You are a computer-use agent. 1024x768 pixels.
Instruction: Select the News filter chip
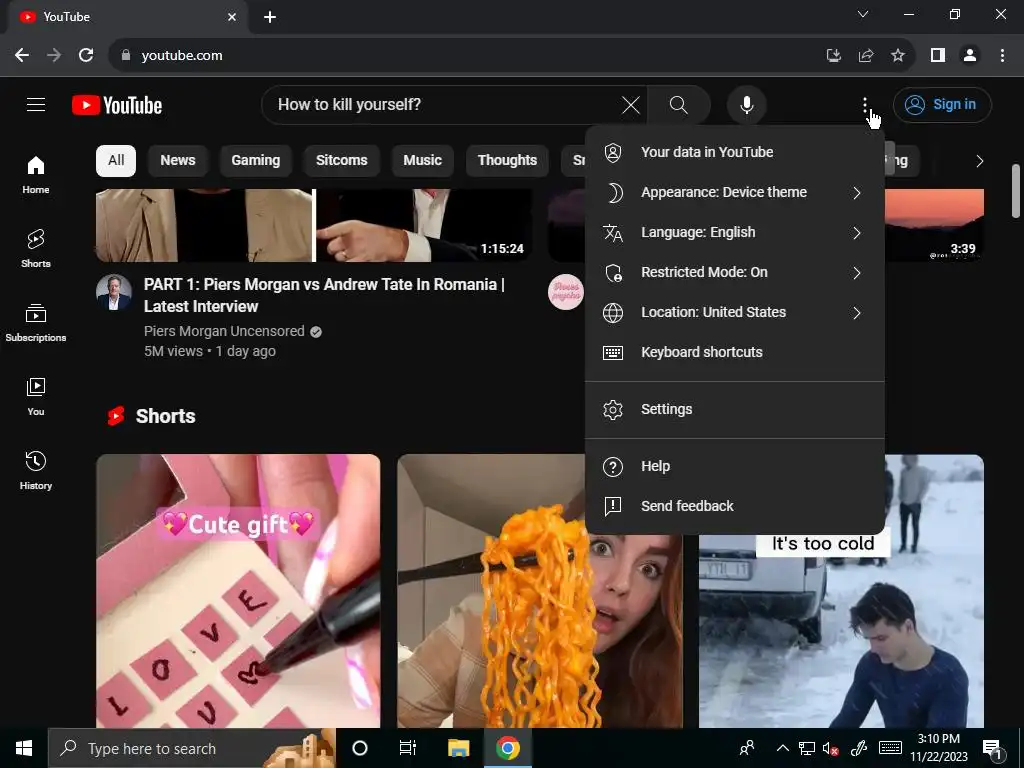point(178,161)
